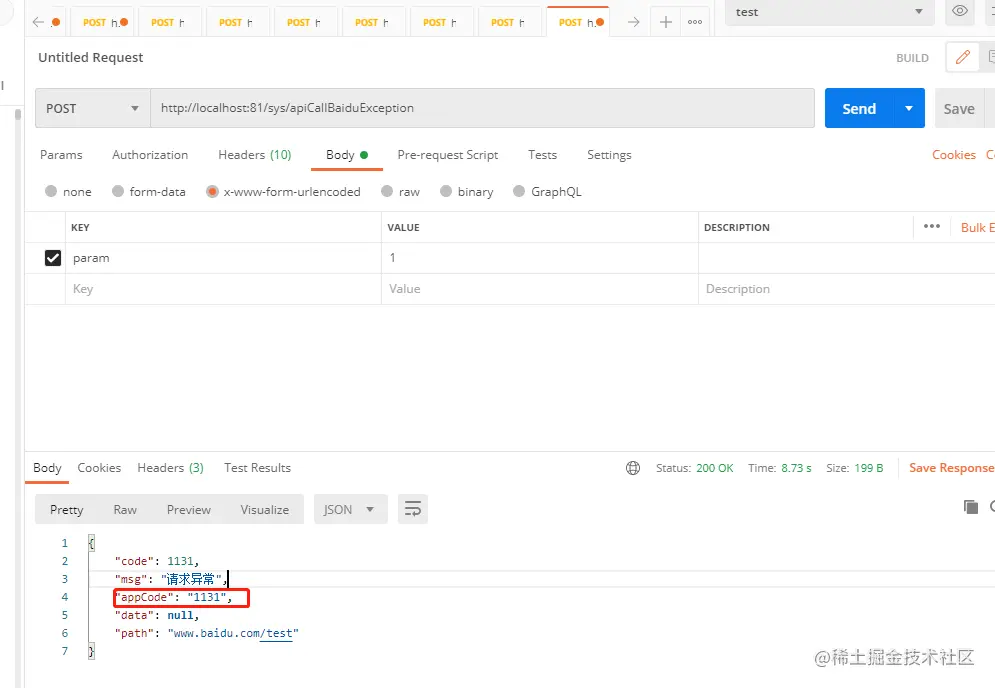Open the Settings tab
Image resolution: width=995 pixels, height=688 pixels.
609,155
